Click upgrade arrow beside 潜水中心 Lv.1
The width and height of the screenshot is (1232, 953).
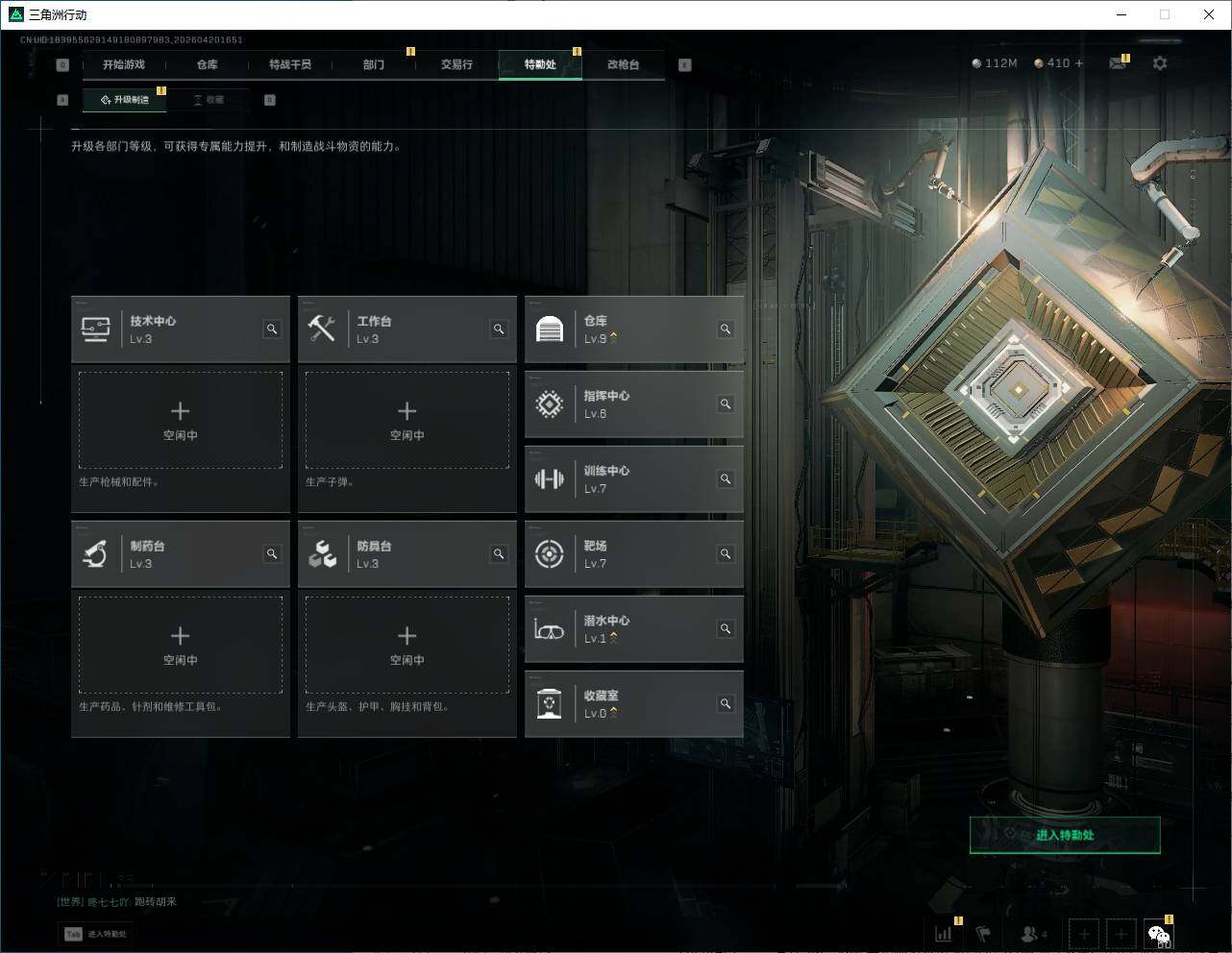(613, 638)
